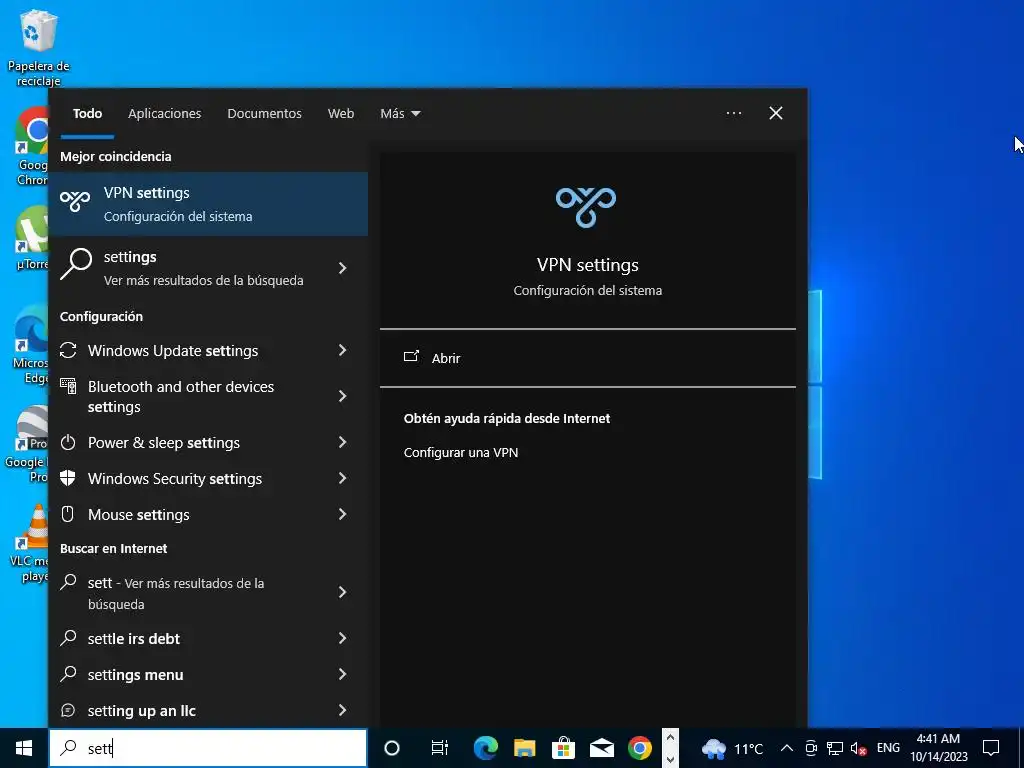Open the VPN settings best match result

pyautogui.click(x=208, y=204)
